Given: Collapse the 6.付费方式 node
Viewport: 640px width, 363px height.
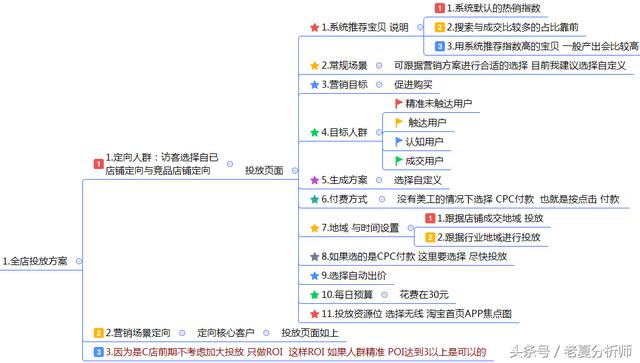Looking at the screenshot, I should click(382, 199).
